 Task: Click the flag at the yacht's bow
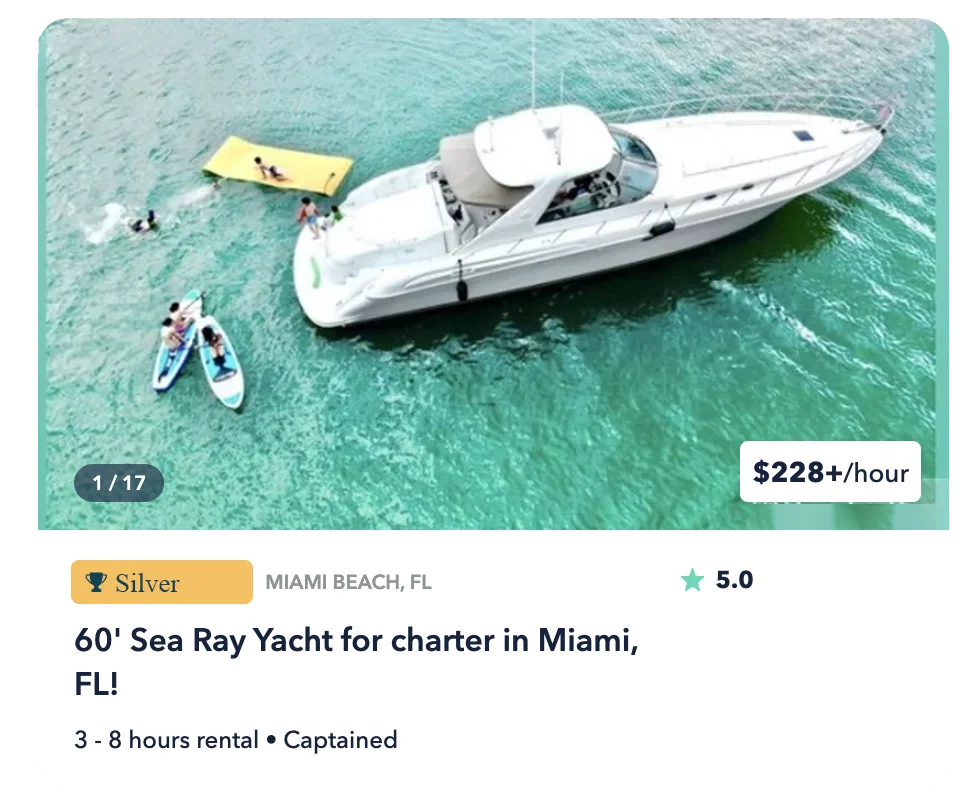pyautogui.click(x=885, y=115)
